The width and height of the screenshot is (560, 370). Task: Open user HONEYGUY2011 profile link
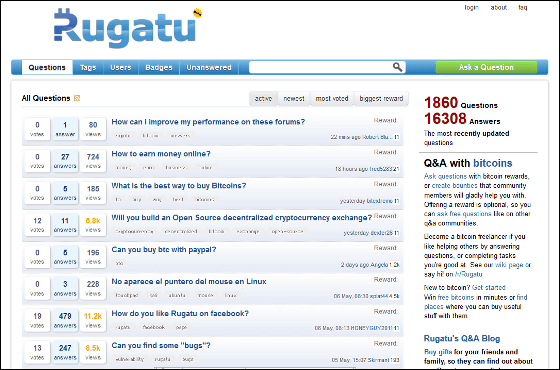click(x=371, y=328)
